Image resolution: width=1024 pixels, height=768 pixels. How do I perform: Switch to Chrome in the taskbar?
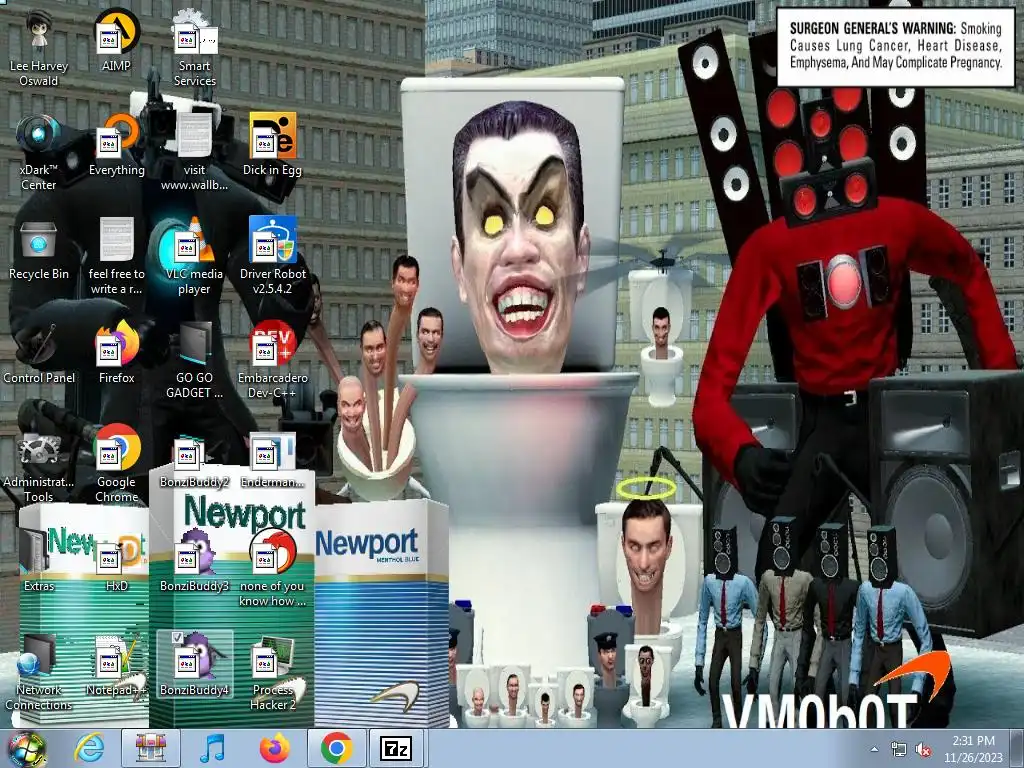336,748
